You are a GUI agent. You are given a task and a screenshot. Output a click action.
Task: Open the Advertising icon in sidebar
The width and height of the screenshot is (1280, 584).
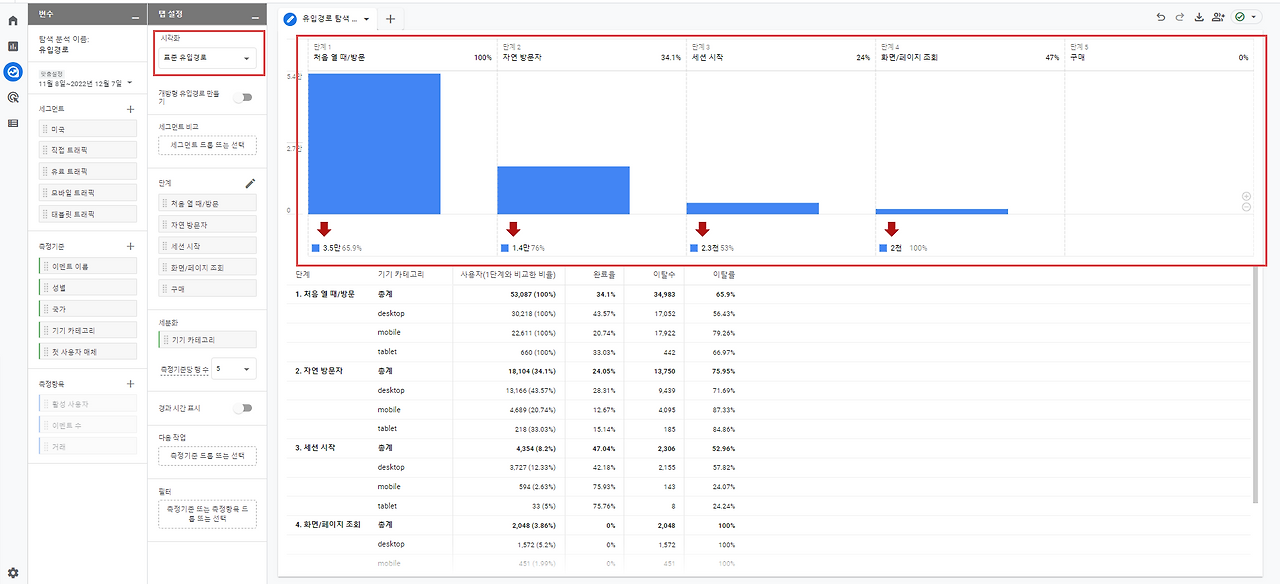click(x=13, y=98)
